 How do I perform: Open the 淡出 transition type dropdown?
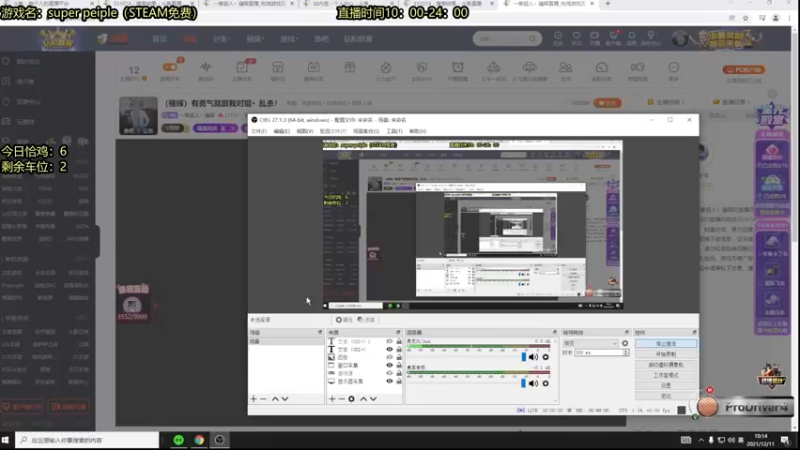click(590, 343)
